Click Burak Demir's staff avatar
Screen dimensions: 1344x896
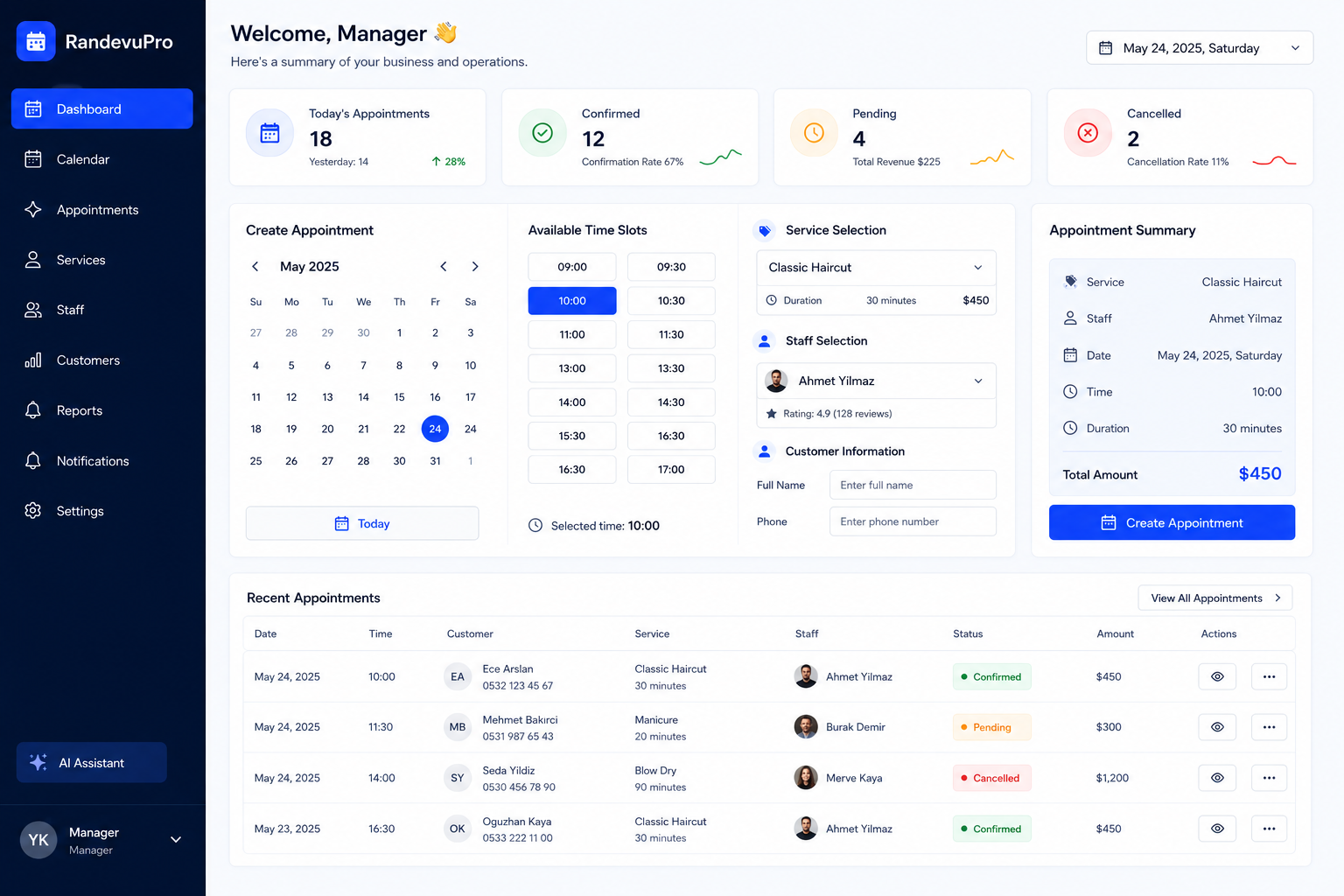(806, 727)
